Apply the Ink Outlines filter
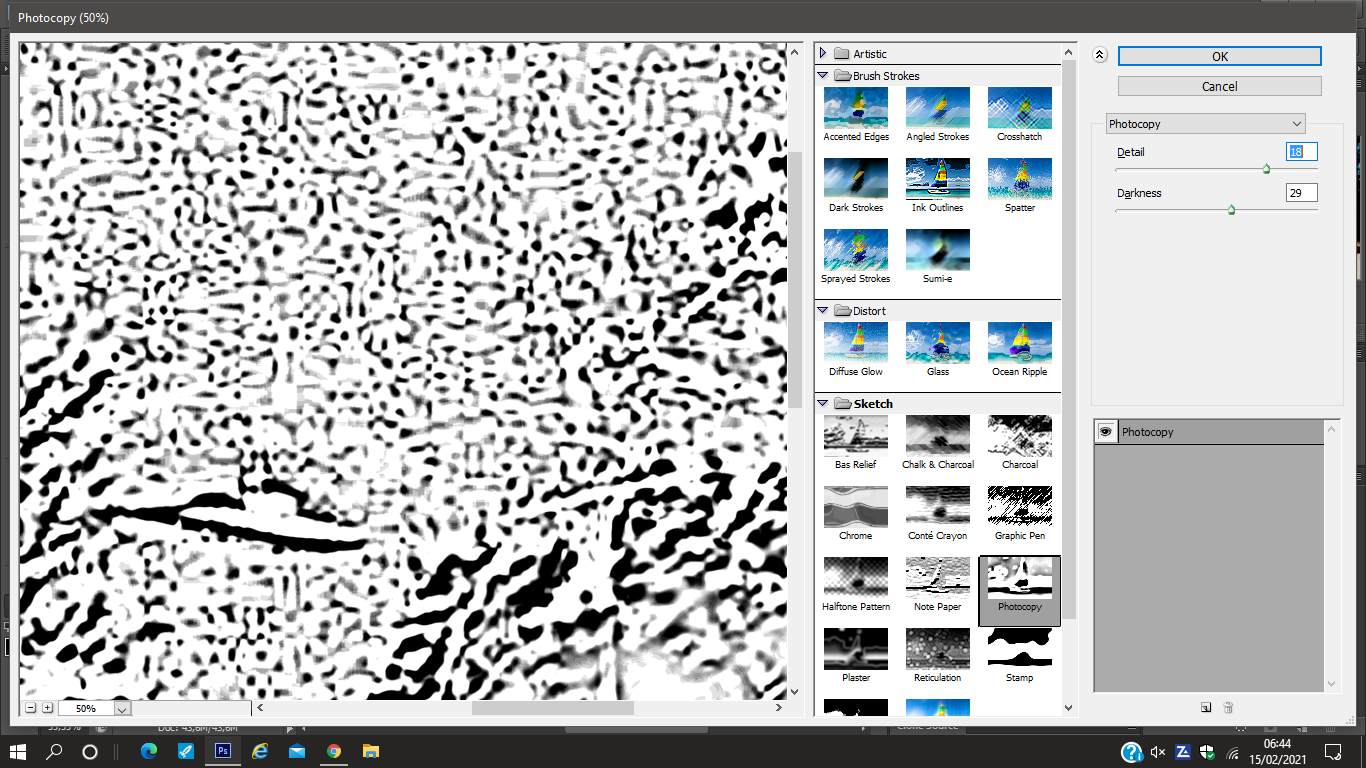This screenshot has width=1366, height=768. click(937, 179)
